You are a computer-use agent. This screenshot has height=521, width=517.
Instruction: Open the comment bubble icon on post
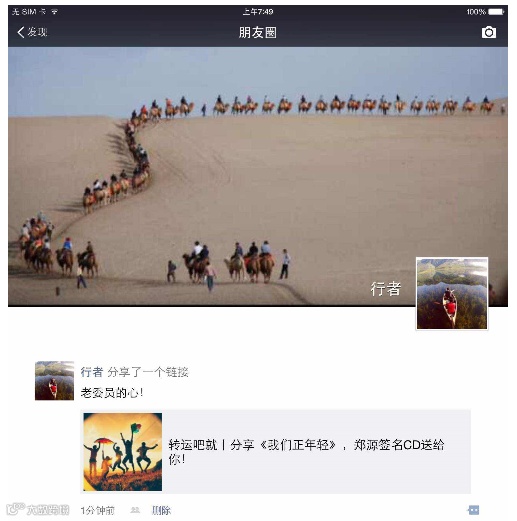coord(473,510)
